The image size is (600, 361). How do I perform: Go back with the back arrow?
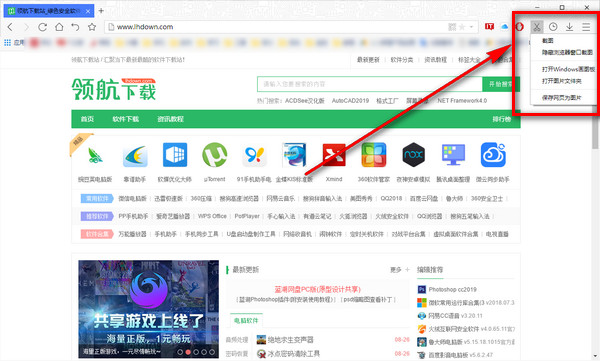[x=10, y=27]
